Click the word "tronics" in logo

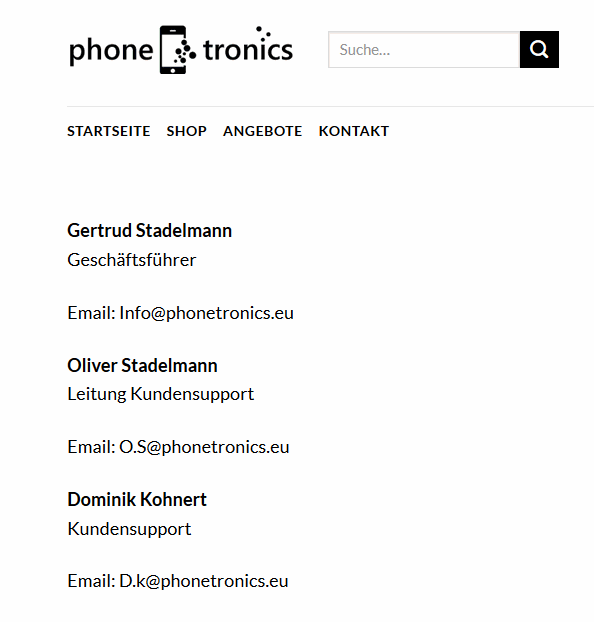248,48
